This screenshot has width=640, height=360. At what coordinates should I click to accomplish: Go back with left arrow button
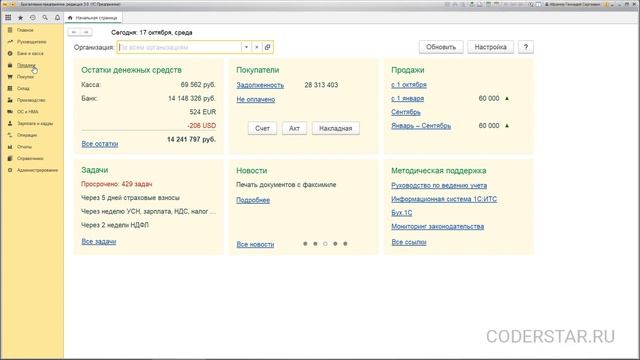pos(74,32)
